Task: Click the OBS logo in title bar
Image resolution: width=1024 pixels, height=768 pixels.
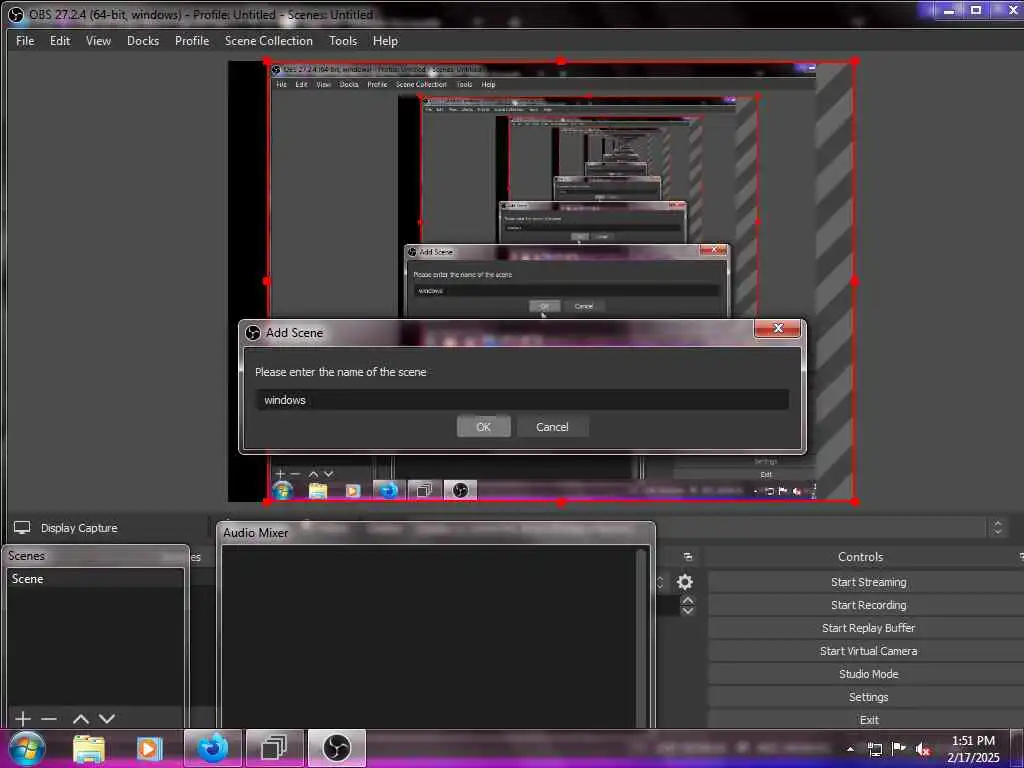Action: click(x=15, y=14)
